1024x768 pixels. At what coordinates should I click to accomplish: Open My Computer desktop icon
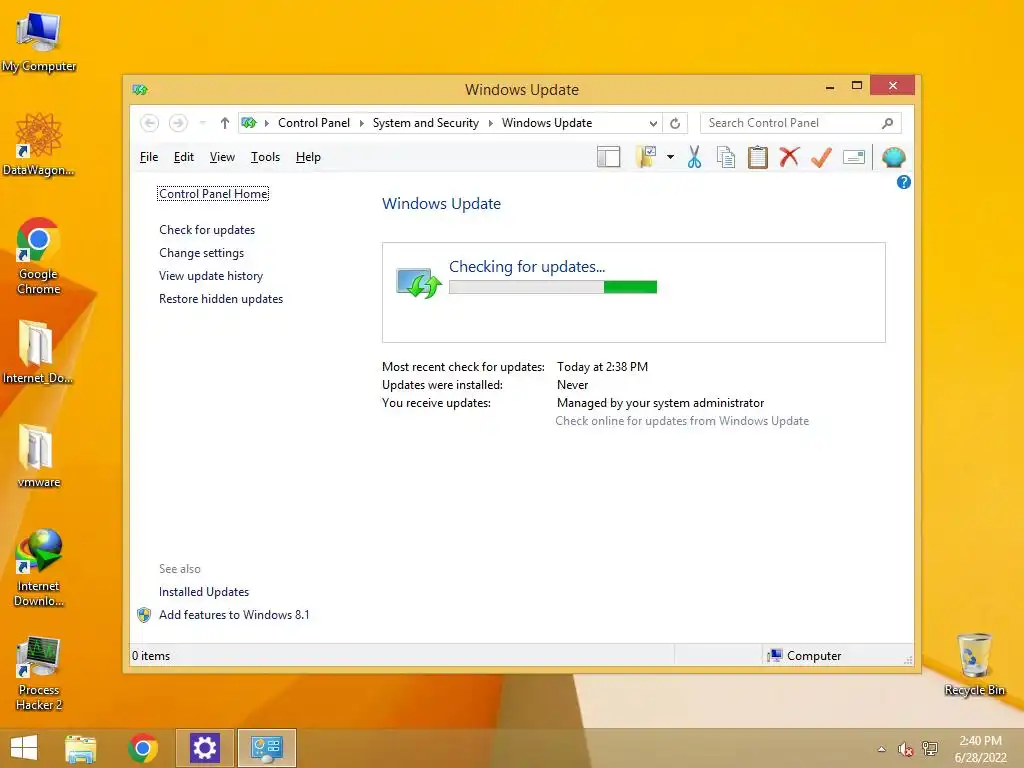click(39, 42)
